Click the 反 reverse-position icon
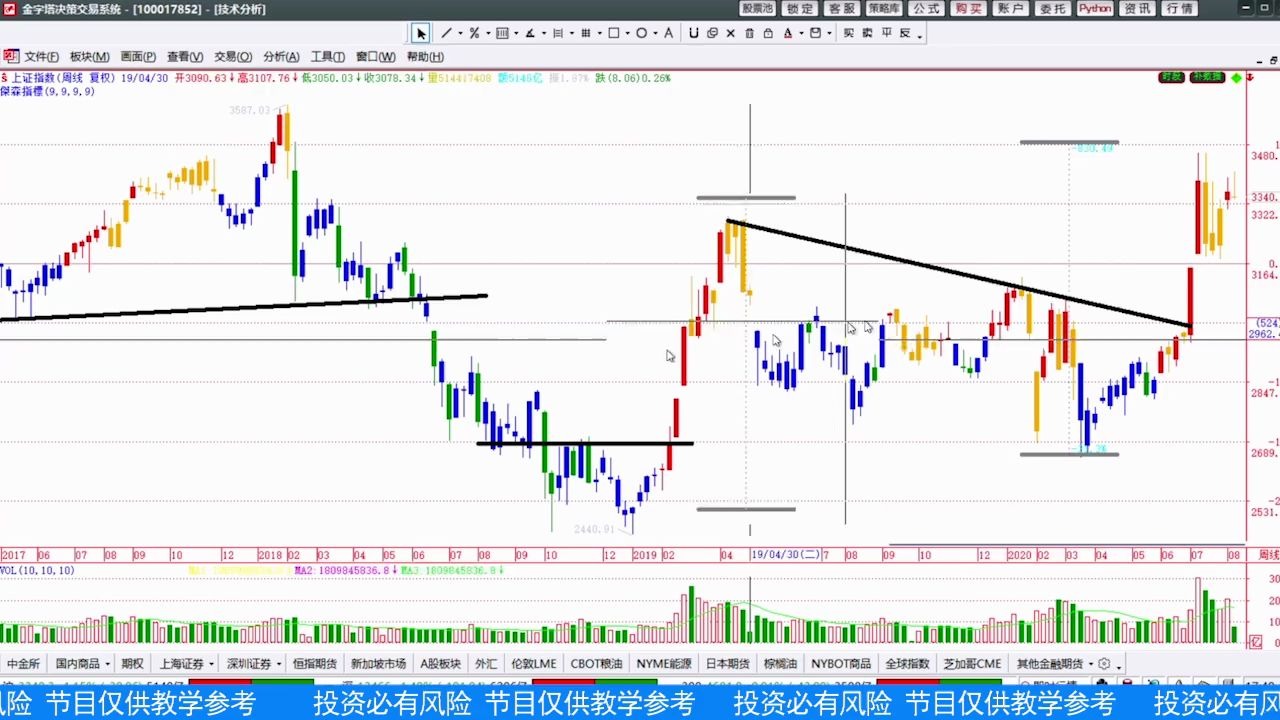The width and height of the screenshot is (1280, 720). (x=905, y=33)
